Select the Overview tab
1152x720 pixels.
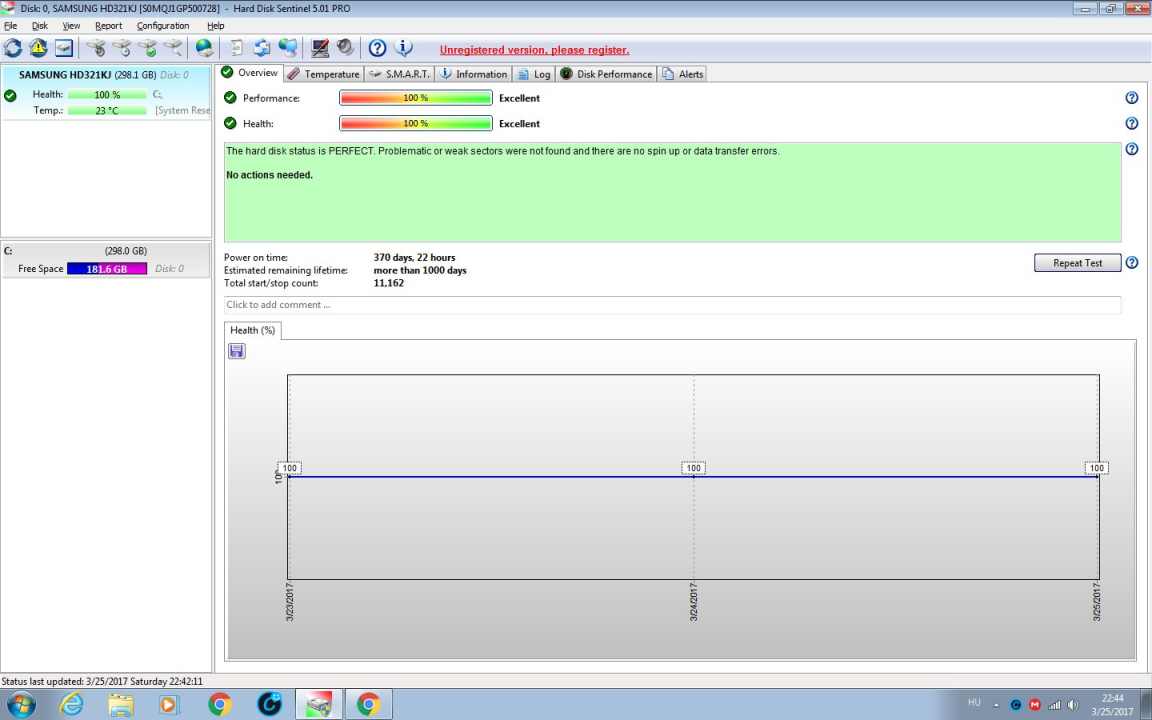coord(250,73)
